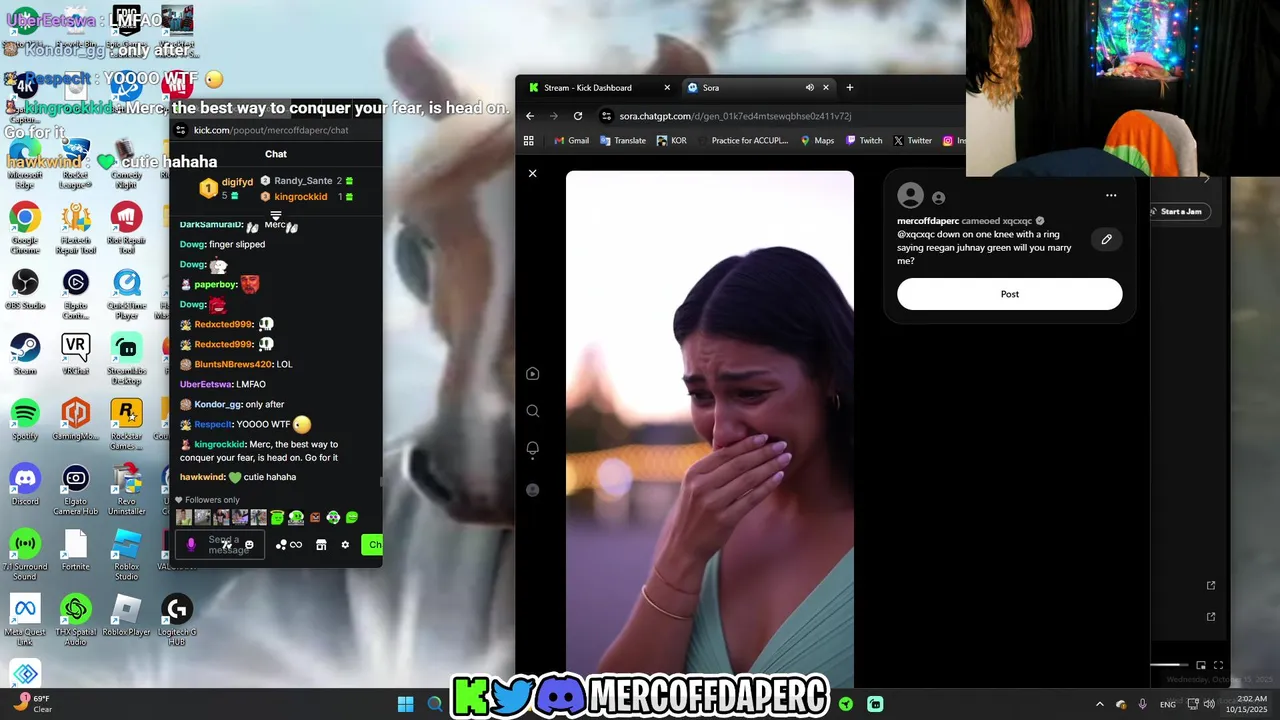Open the Revo Uninstaller shortcut

coord(127,490)
